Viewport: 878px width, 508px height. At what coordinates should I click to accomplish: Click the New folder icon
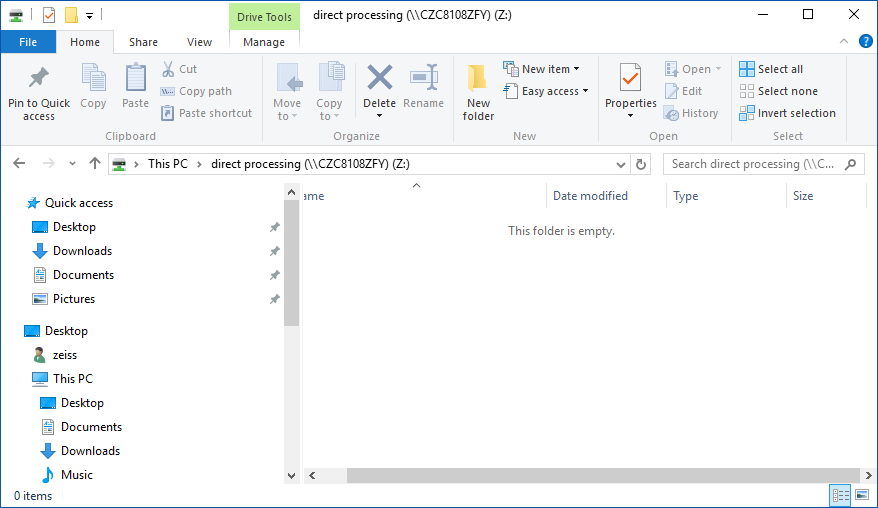click(x=478, y=78)
